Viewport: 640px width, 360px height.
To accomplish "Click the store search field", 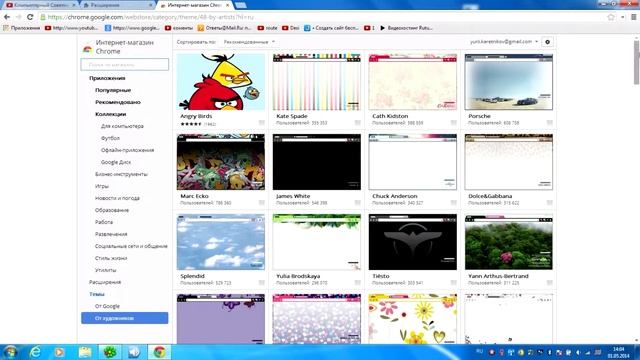I will [x=124, y=64].
